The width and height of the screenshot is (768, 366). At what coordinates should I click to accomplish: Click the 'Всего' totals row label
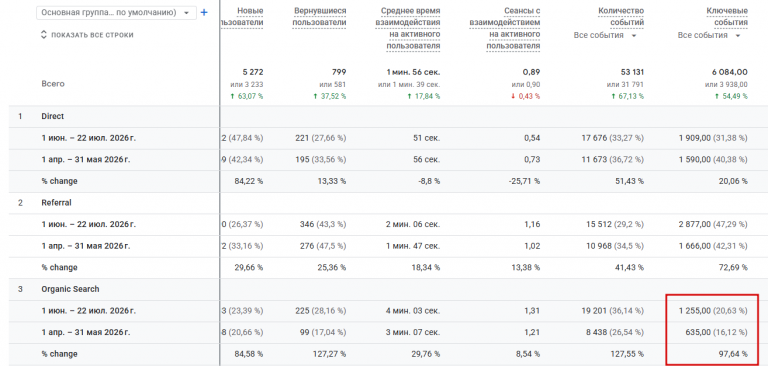(x=53, y=84)
